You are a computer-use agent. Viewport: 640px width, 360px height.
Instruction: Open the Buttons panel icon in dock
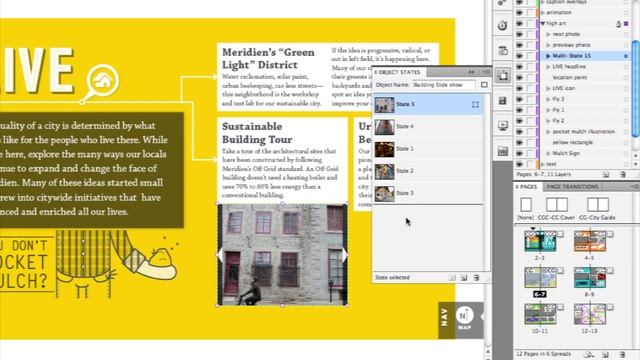click(502, 51)
